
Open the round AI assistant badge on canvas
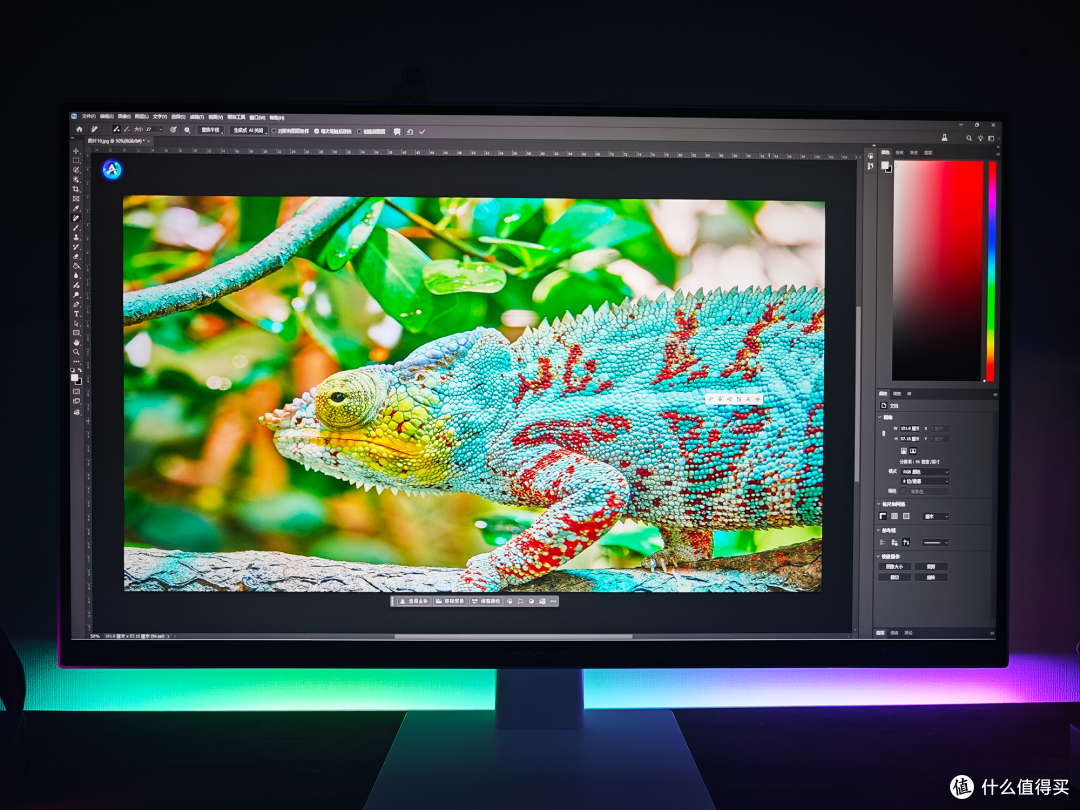click(112, 169)
